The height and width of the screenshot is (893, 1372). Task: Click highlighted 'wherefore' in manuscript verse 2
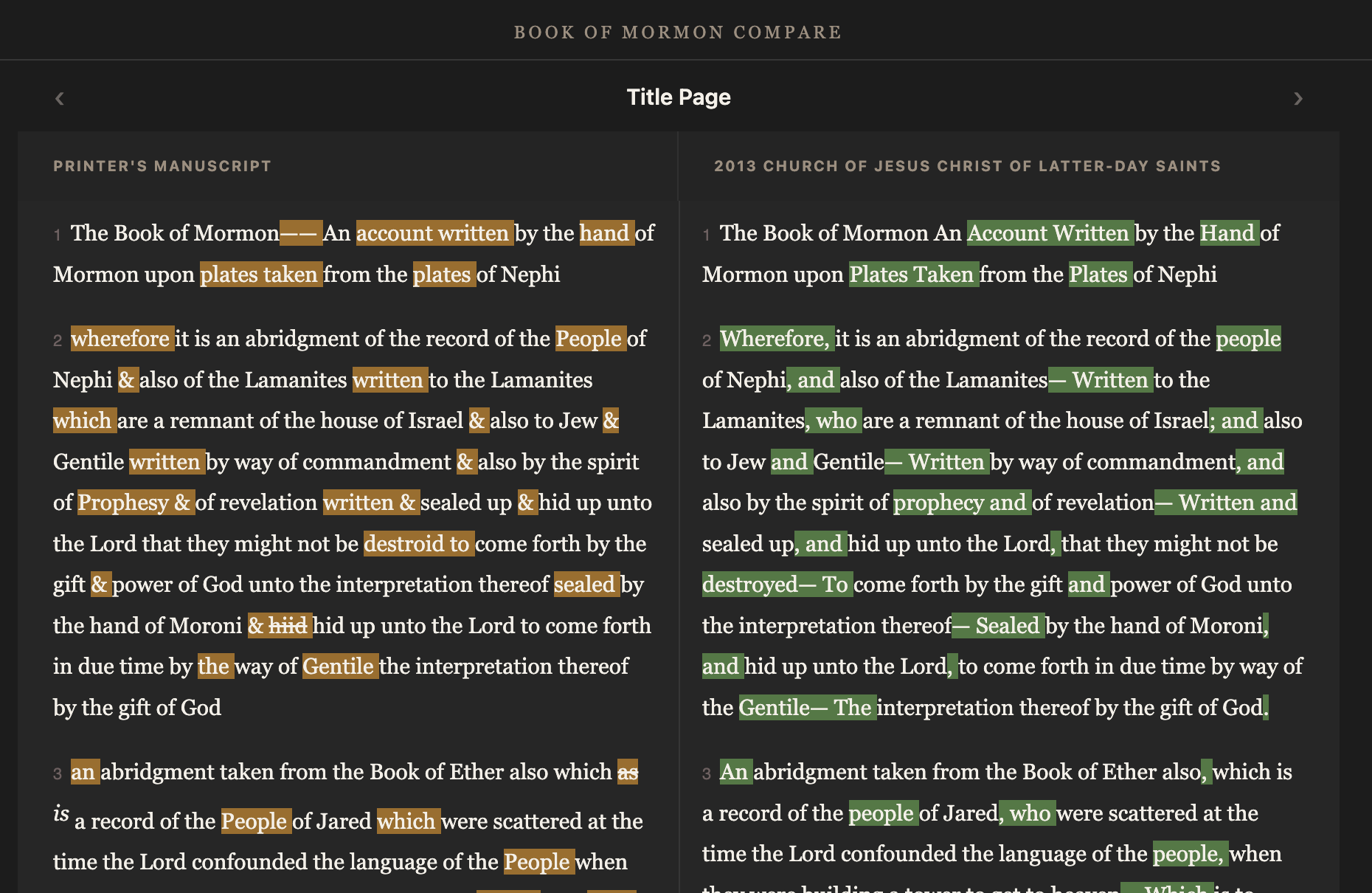point(122,339)
